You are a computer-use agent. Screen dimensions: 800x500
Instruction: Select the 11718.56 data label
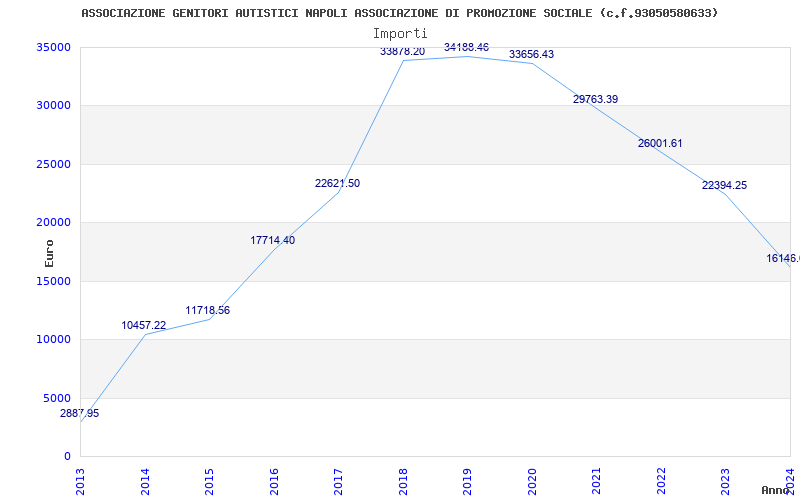coord(208,311)
